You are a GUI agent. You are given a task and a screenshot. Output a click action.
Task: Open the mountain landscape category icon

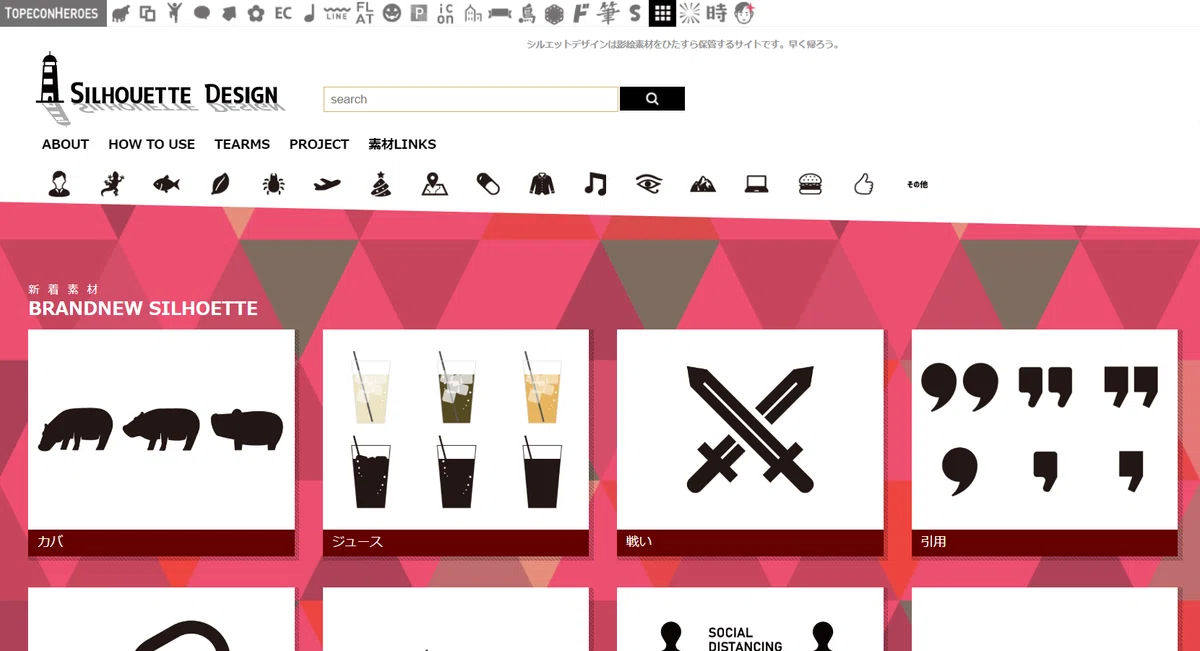coord(703,184)
